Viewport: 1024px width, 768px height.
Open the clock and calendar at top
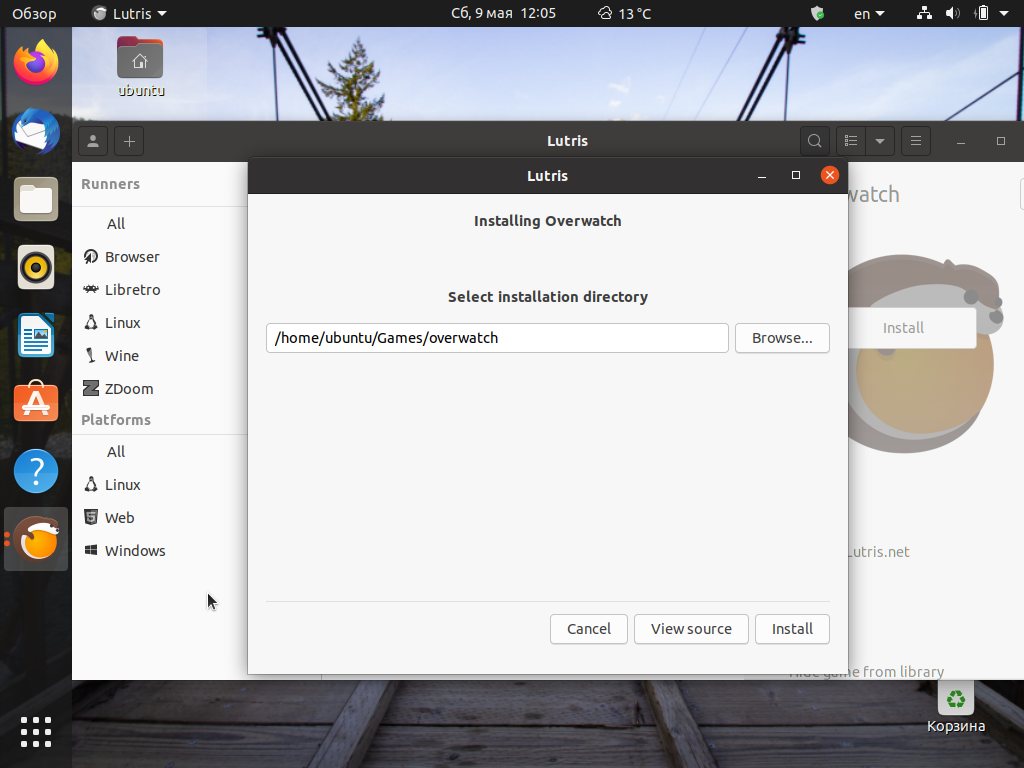pos(503,13)
